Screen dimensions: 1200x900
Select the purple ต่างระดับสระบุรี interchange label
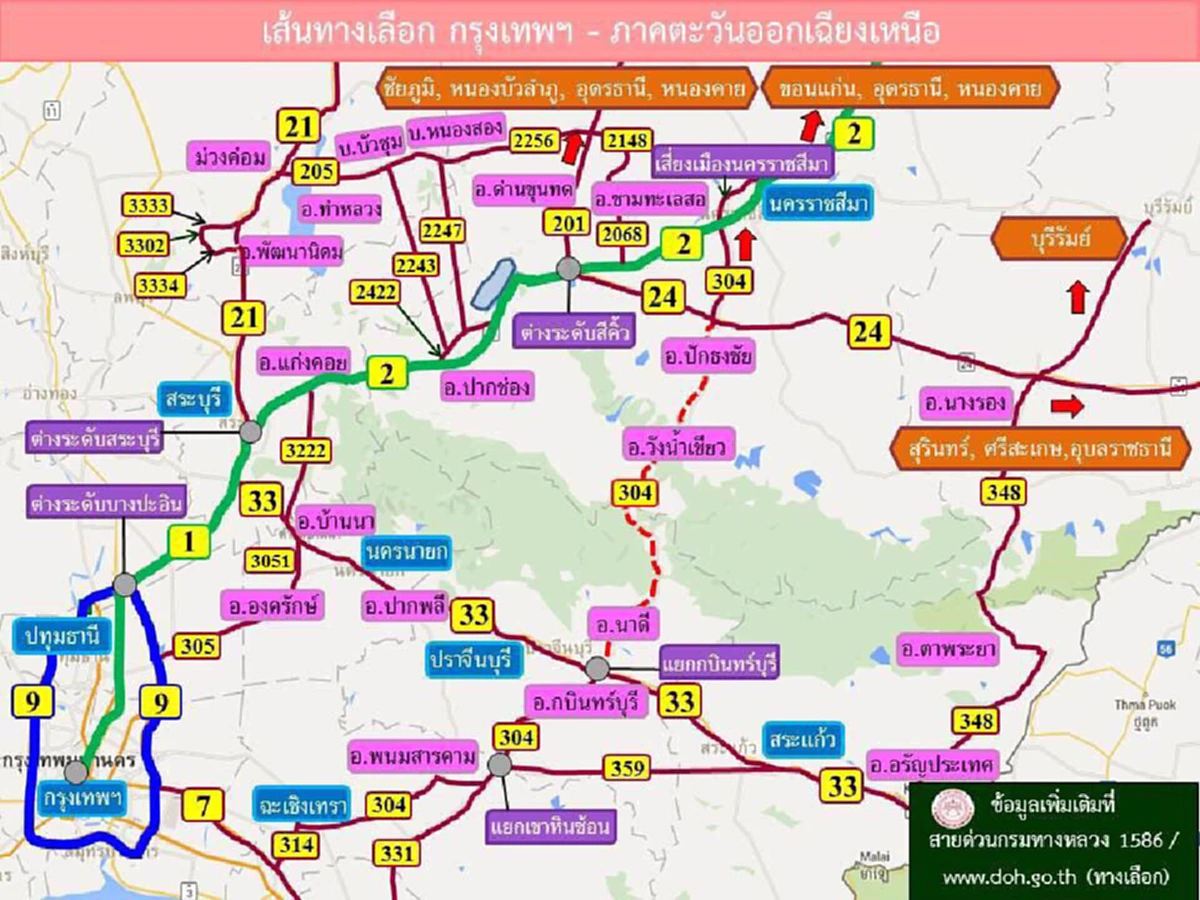pyautogui.click(x=94, y=438)
